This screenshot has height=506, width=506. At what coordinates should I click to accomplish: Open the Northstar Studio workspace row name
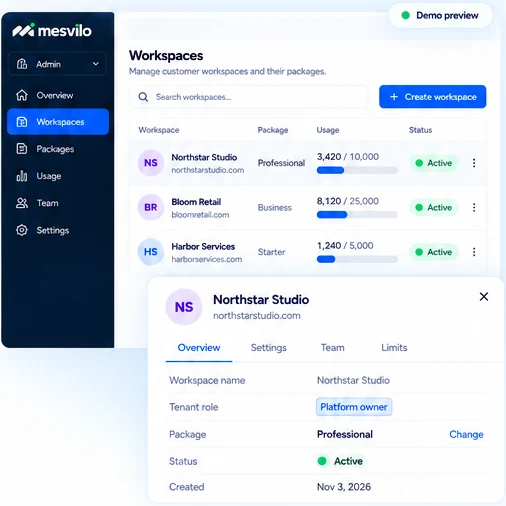204,157
